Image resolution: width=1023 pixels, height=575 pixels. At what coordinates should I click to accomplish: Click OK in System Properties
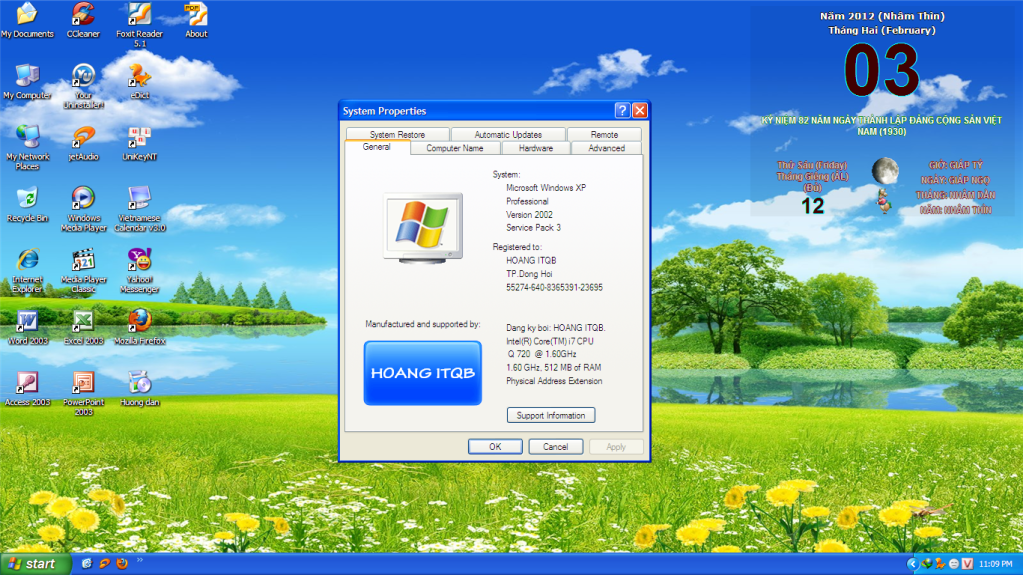pos(495,446)
